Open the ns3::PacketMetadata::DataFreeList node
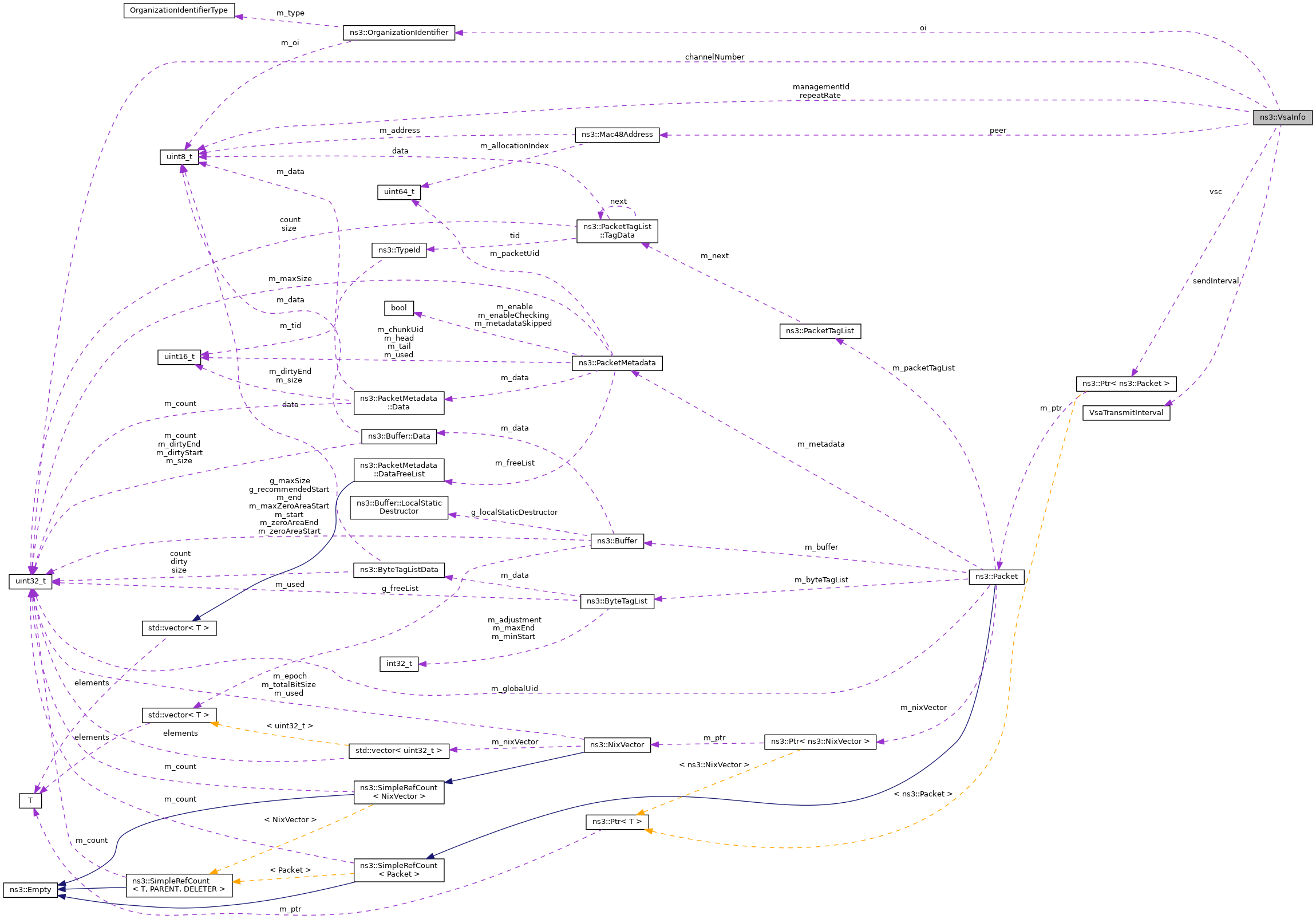 pyautogui.click(x=399, y=470)
